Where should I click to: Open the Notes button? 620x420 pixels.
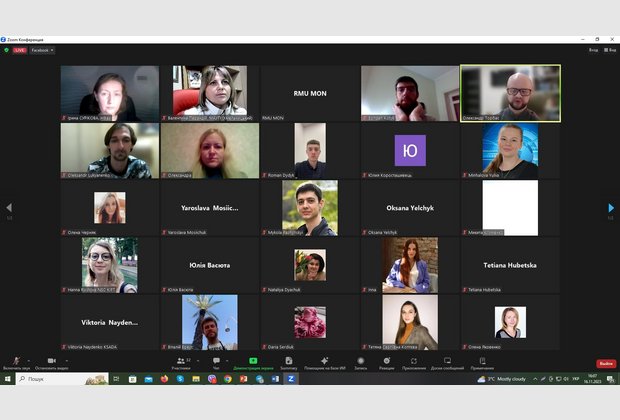[x=482, y=363]
